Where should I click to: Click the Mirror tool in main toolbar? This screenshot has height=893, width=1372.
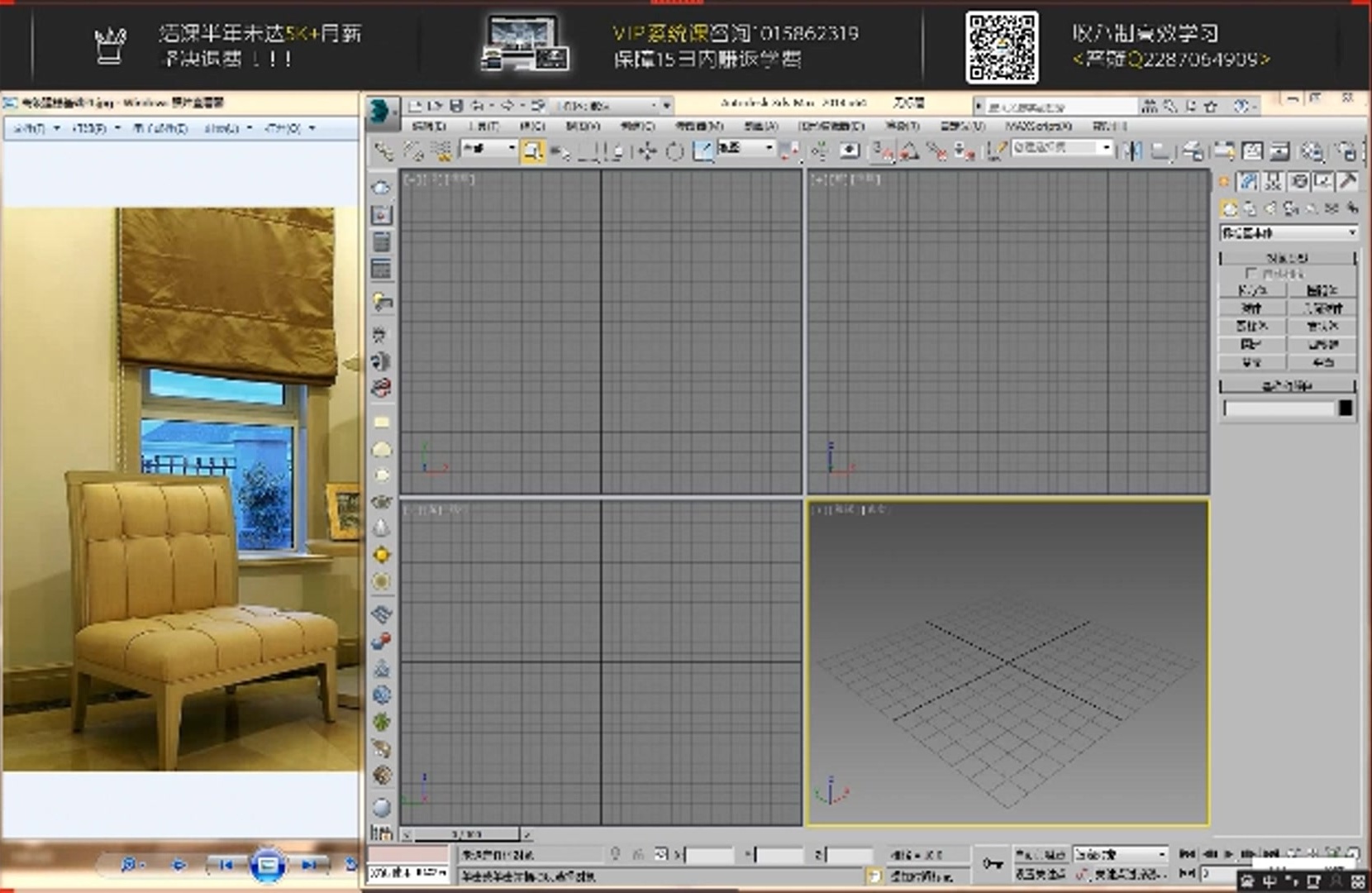(x=1133, y=150)
